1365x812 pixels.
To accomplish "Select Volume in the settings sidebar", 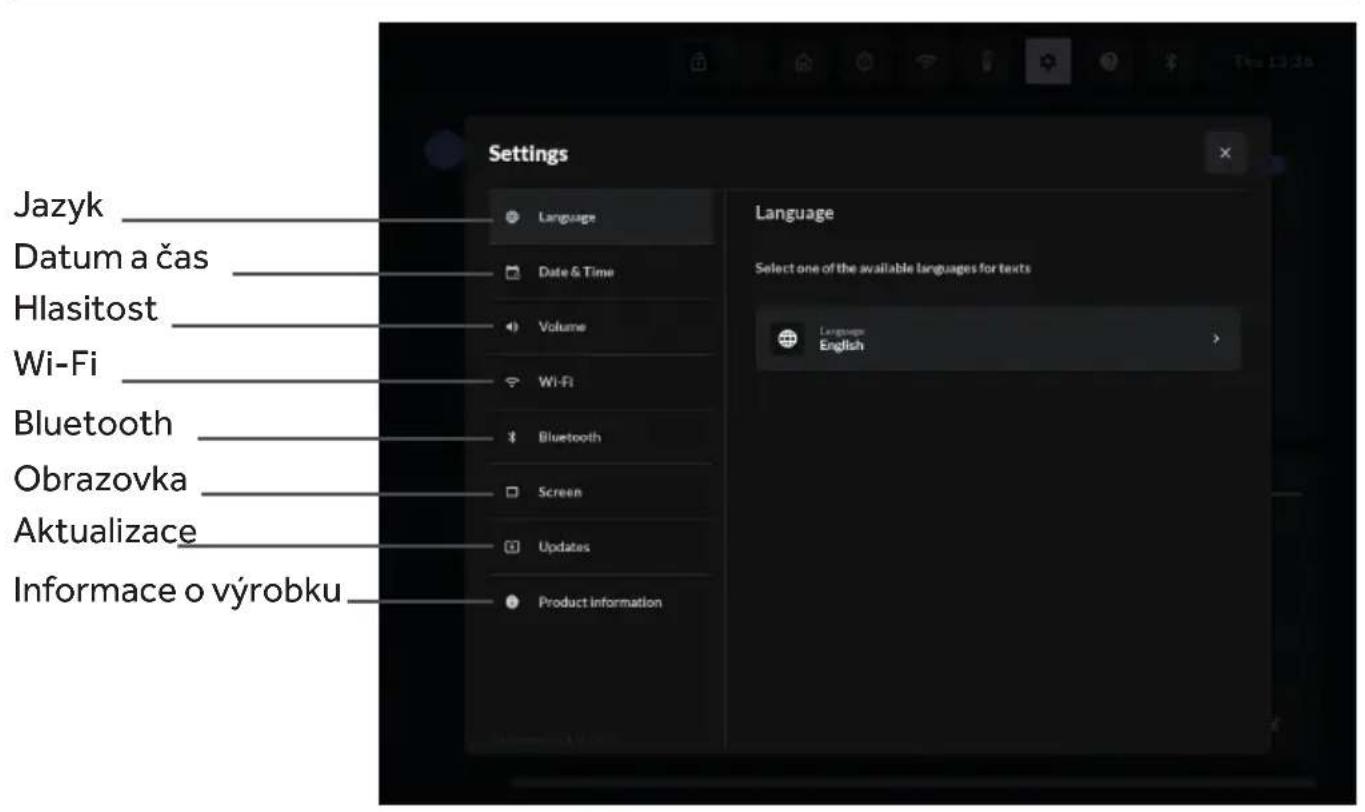I will (x=601, y=327).
